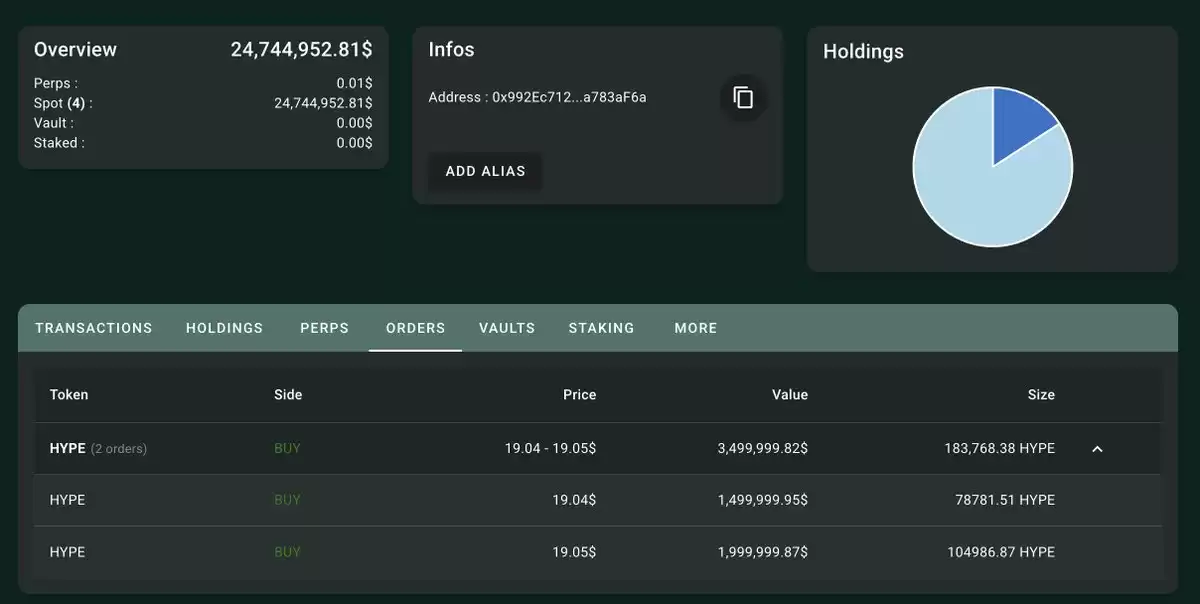Collapse the HYPE 2 orders group chevron

tap(1097, 449)
